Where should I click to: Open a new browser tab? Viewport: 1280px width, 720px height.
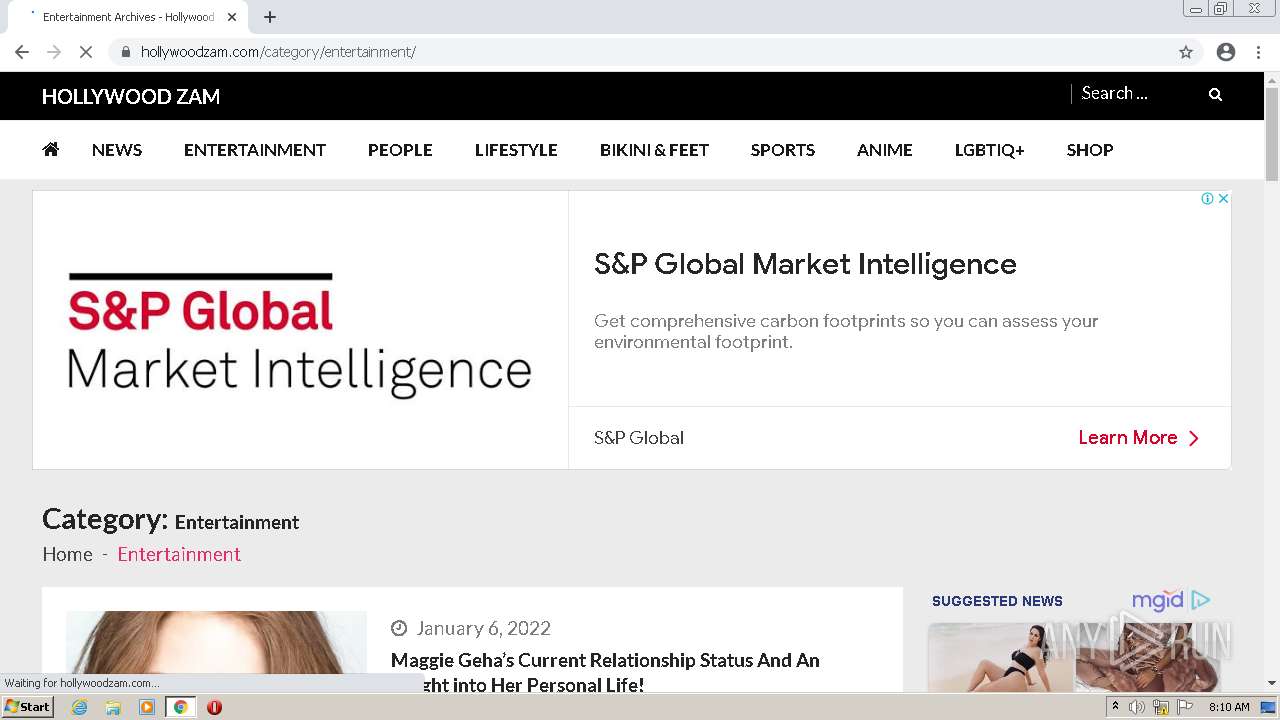click(x=269, y=17)
